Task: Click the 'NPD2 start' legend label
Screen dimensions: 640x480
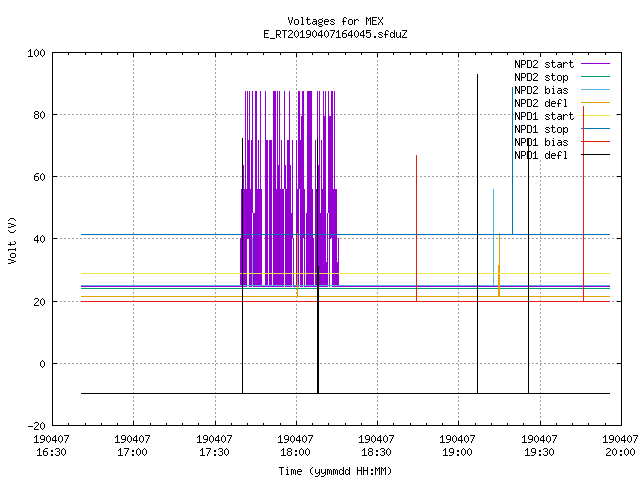Action: (x=544, y=64)
